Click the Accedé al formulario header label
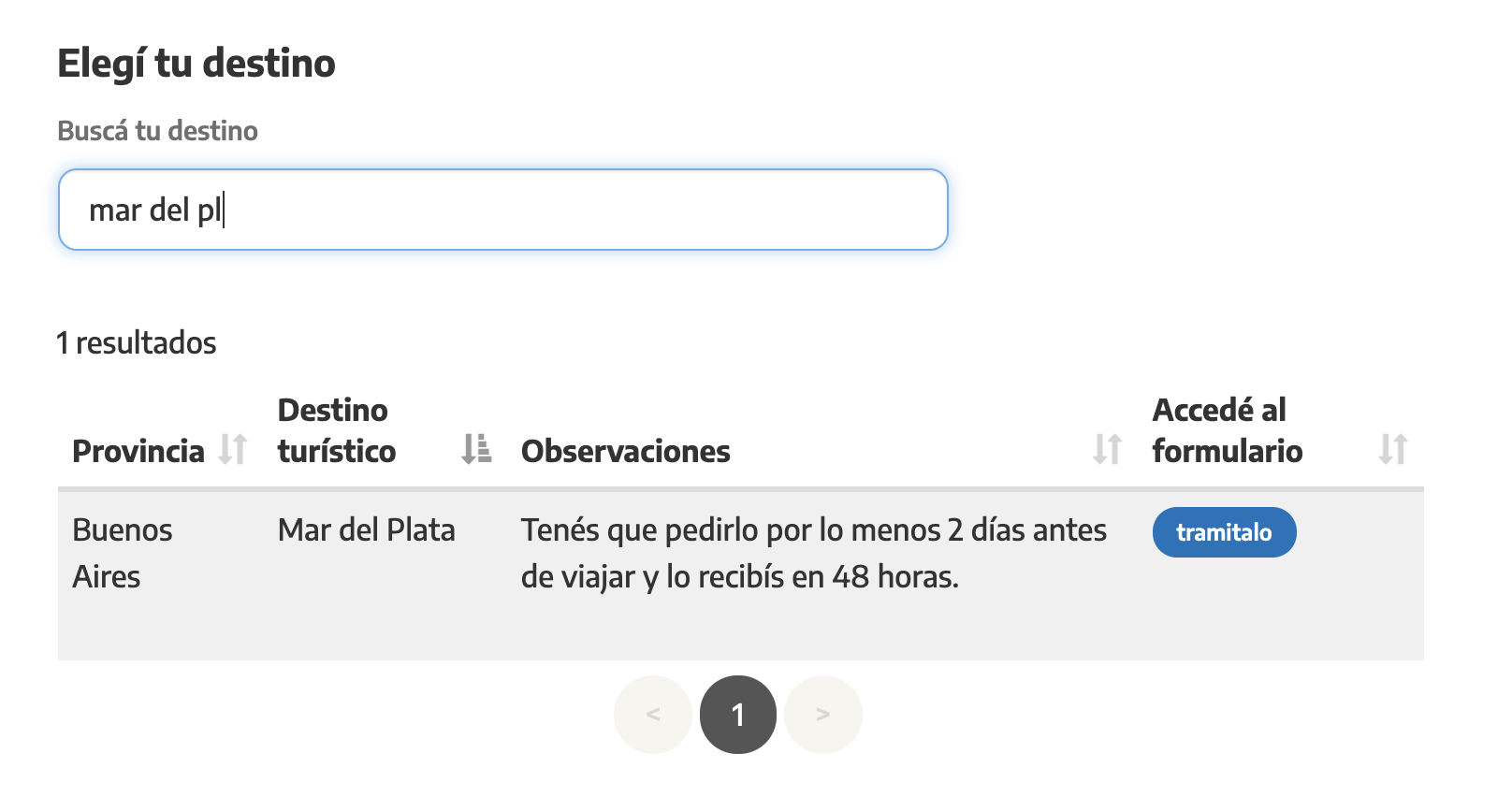The height and width of the screenshot is (797, 1512). (x=1227, y=430)
